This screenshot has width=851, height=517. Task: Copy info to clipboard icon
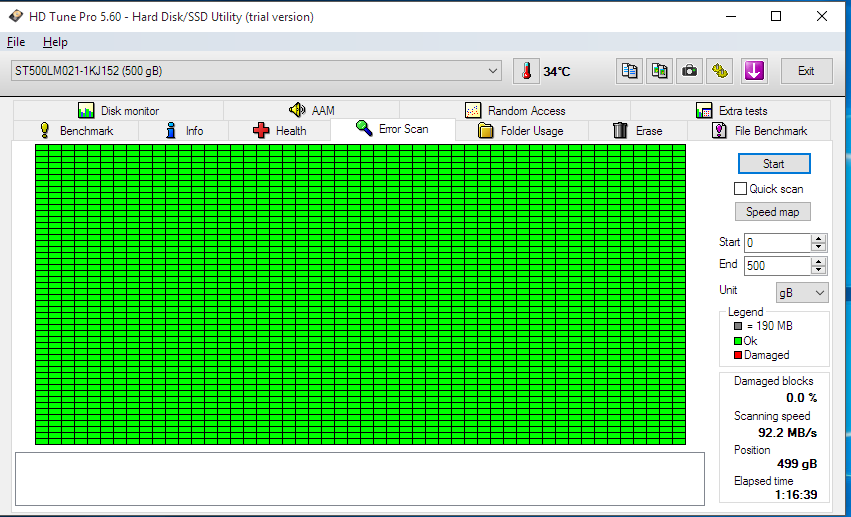(x=629, y=71)
